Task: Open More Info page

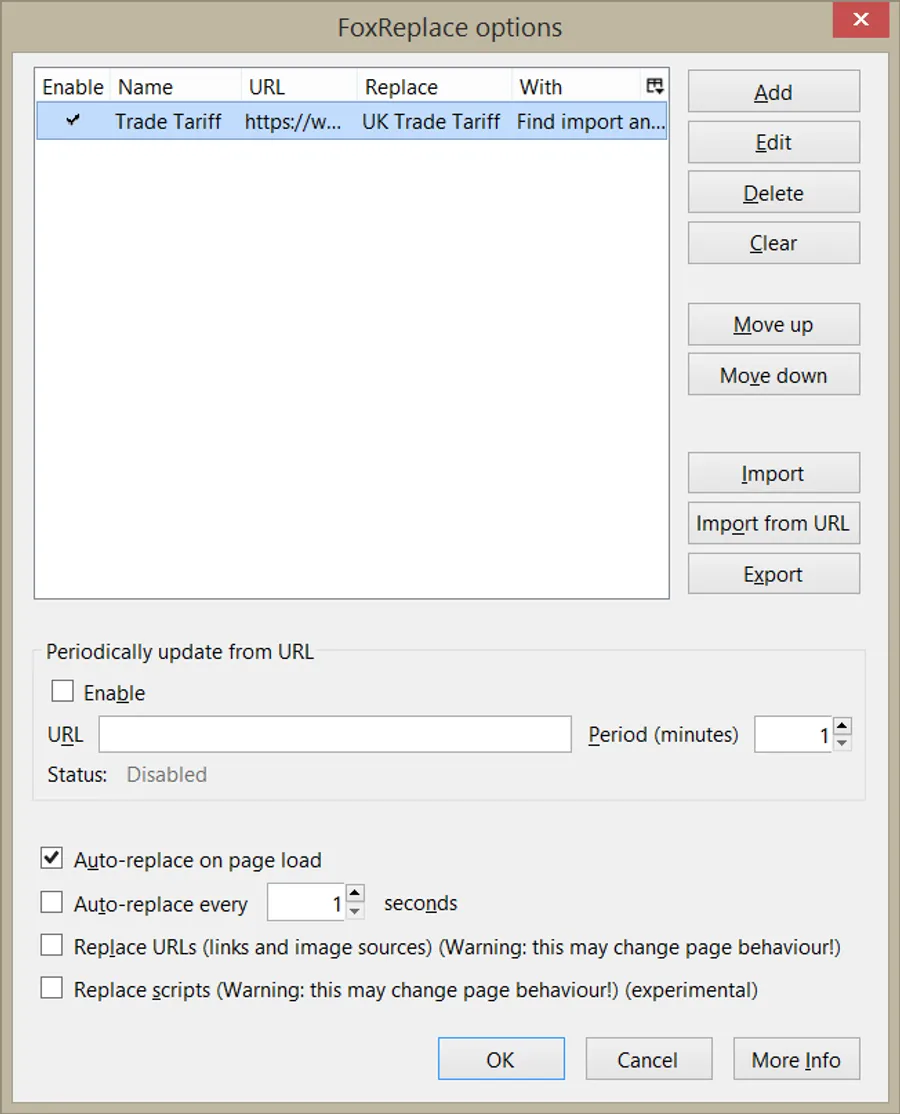Action: tap(796, 1058)
